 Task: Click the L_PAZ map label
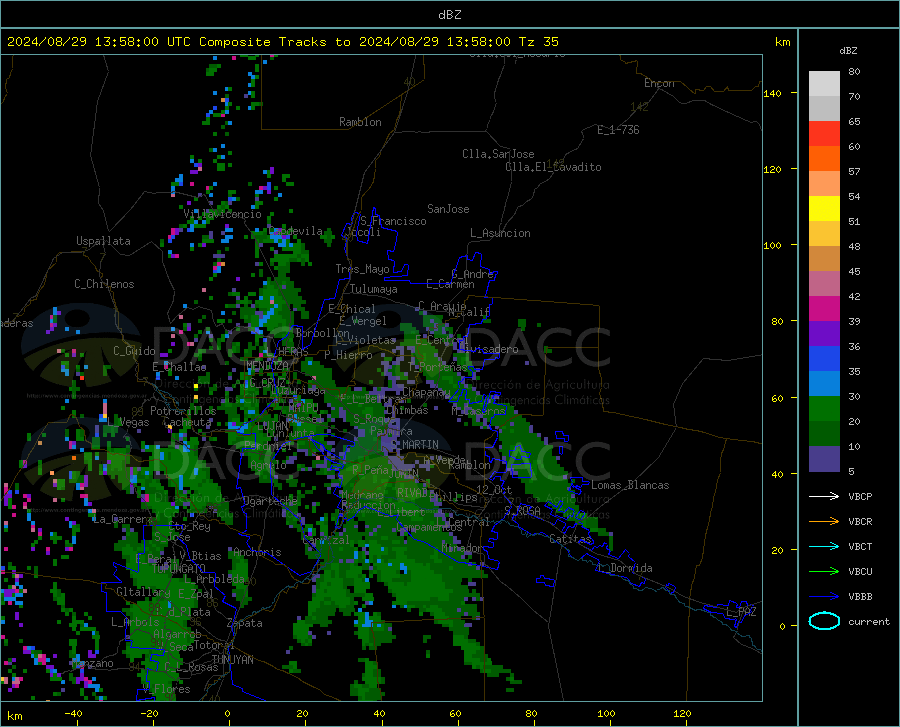pyautogui.click(x=741, y=612)
